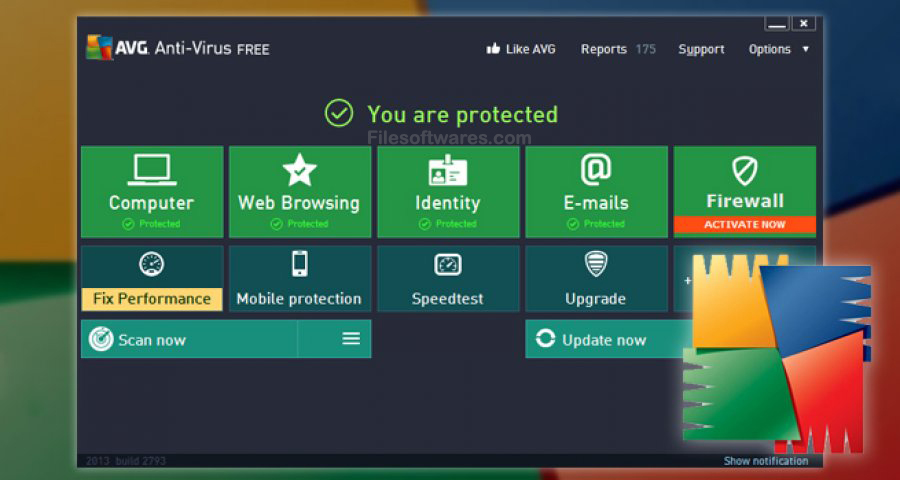The width and height of the screenshot is (900, 480).
Task: Click the laptop Computer icon
Action: coord(152,169)
